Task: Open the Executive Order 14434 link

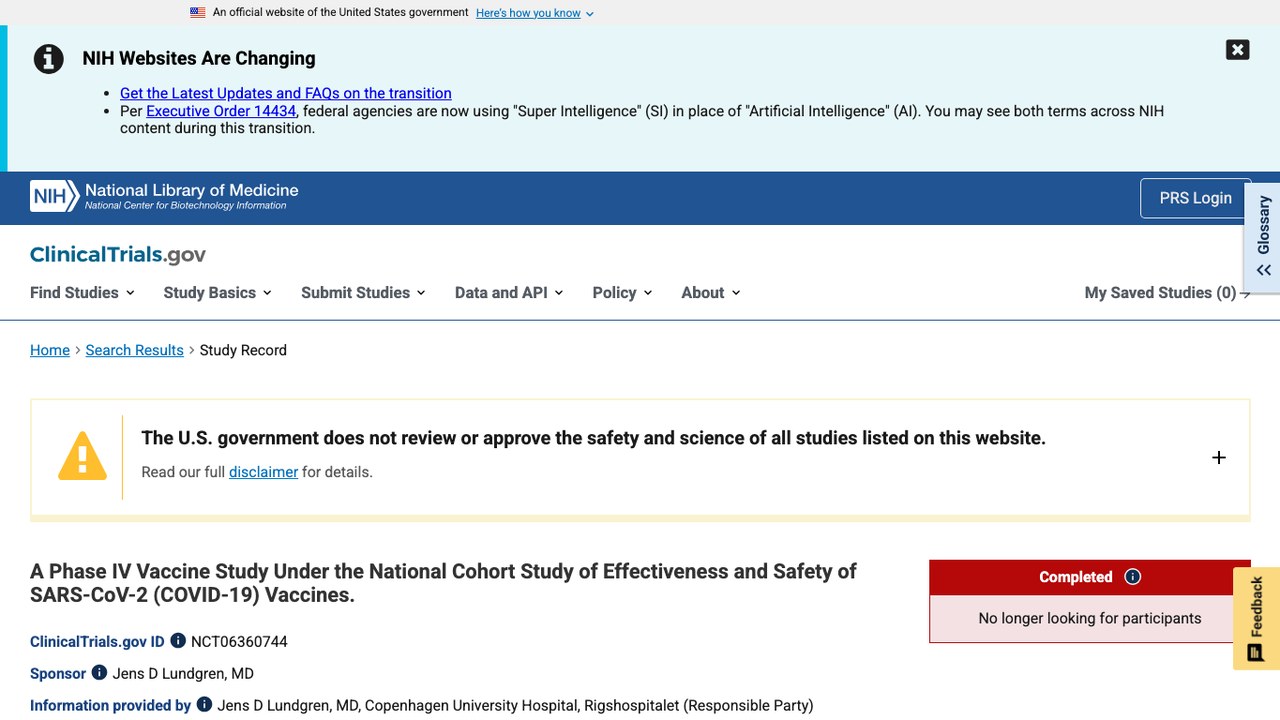Action: (x=221, y=111)
